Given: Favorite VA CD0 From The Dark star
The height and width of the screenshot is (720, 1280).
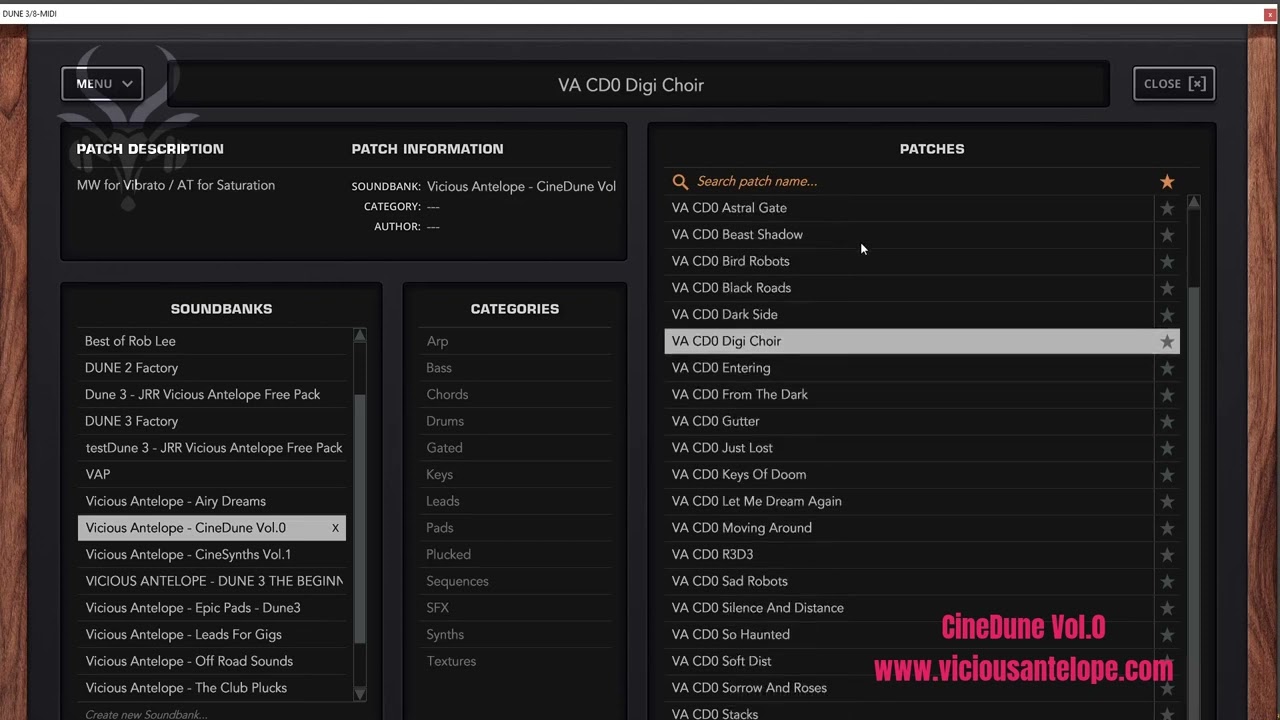Looking at the screenshot, I should coord(1167,395).
